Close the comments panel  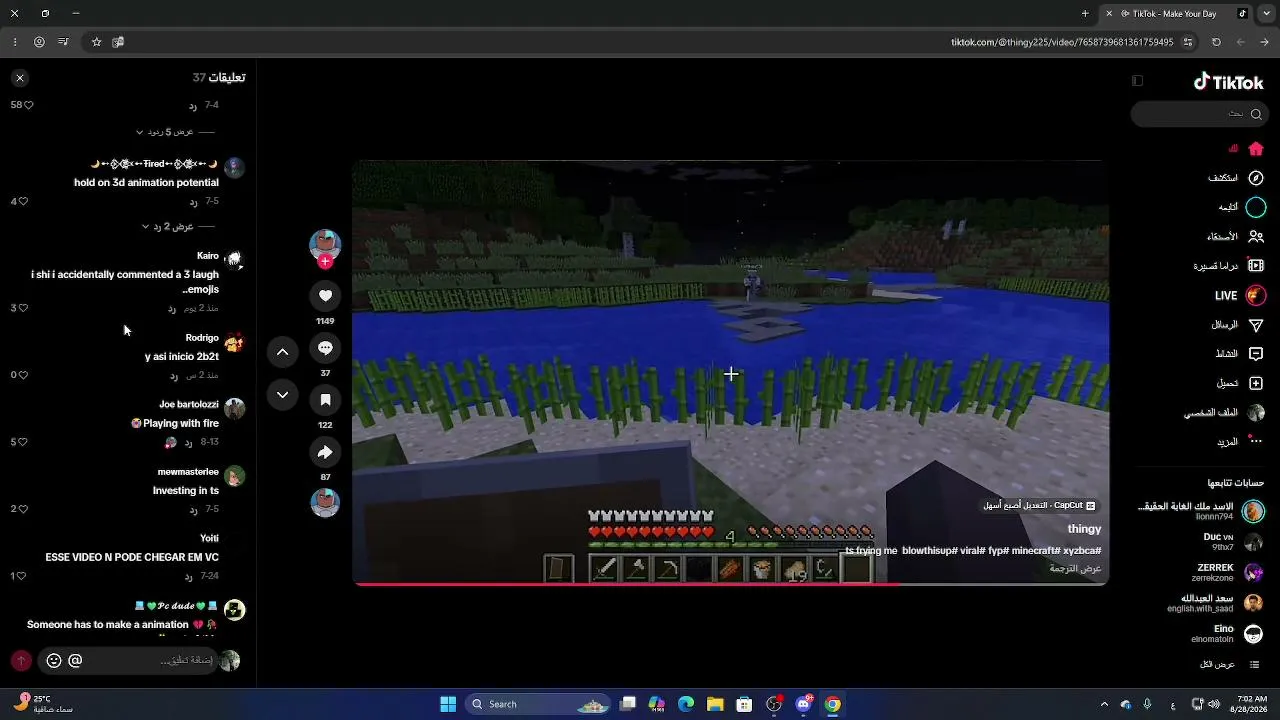pos(20,78)
